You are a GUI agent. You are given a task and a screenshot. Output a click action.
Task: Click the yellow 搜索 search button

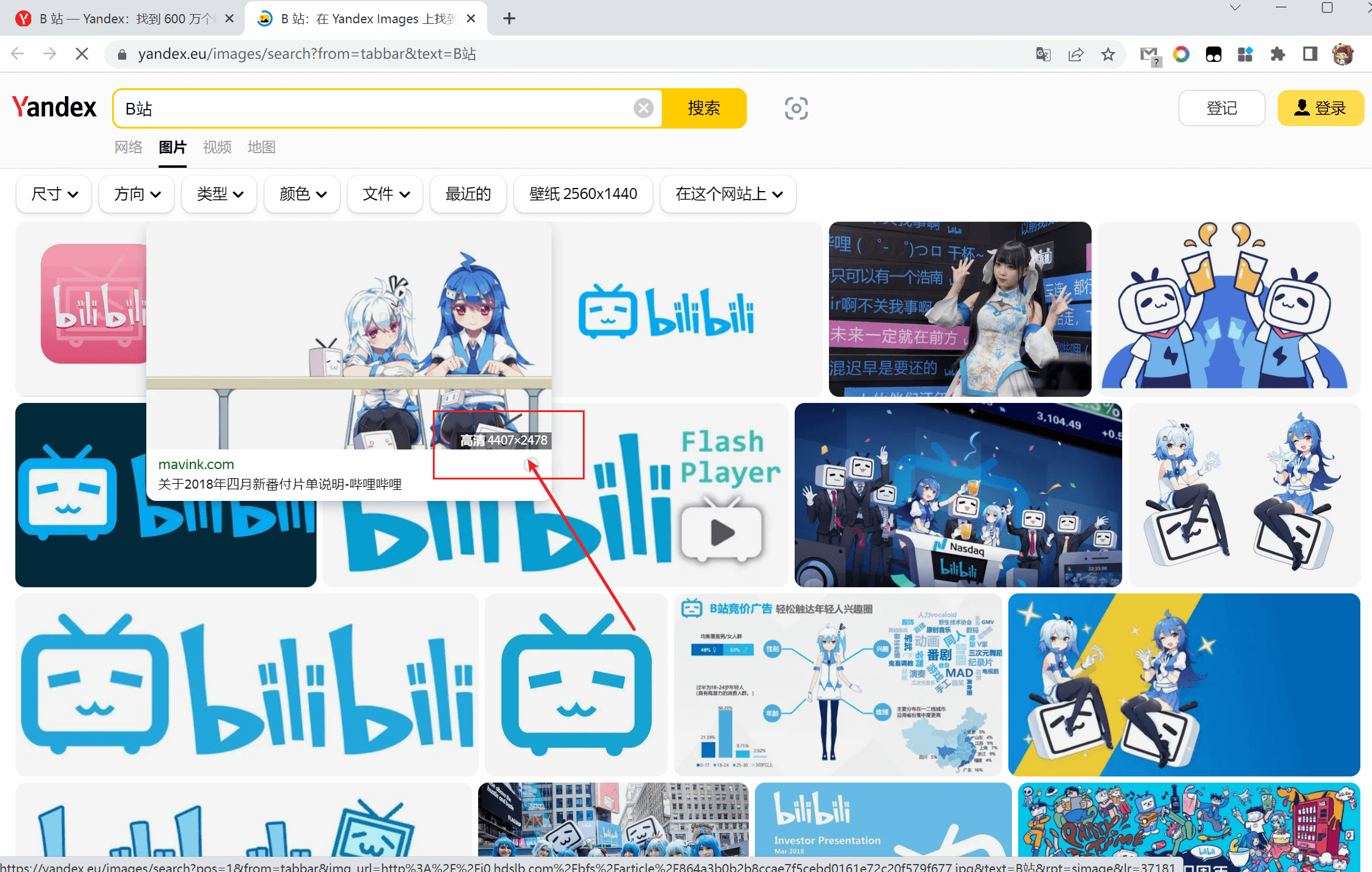click(x=704, y=108)
